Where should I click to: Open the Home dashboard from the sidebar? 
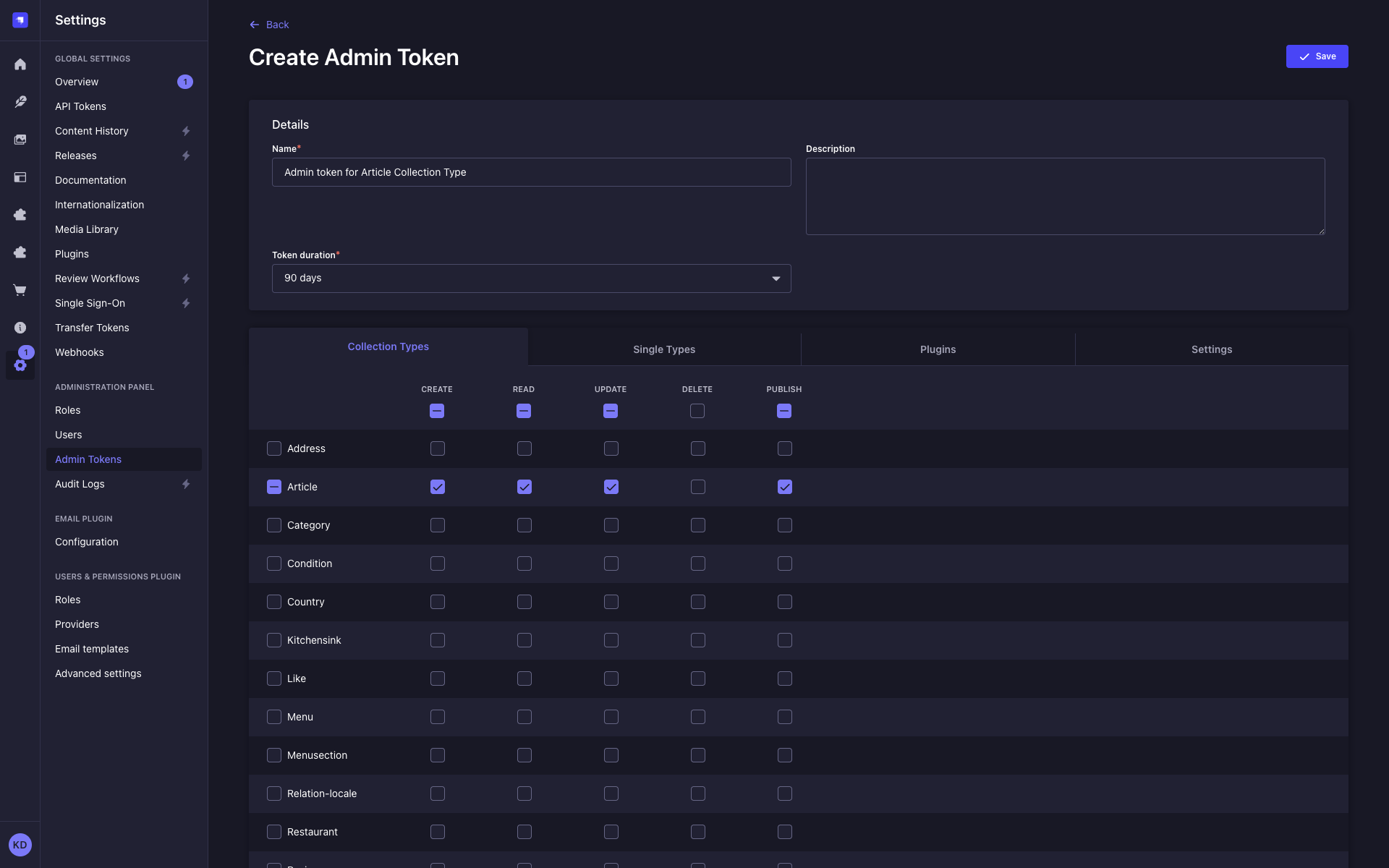tap(20, 64)
